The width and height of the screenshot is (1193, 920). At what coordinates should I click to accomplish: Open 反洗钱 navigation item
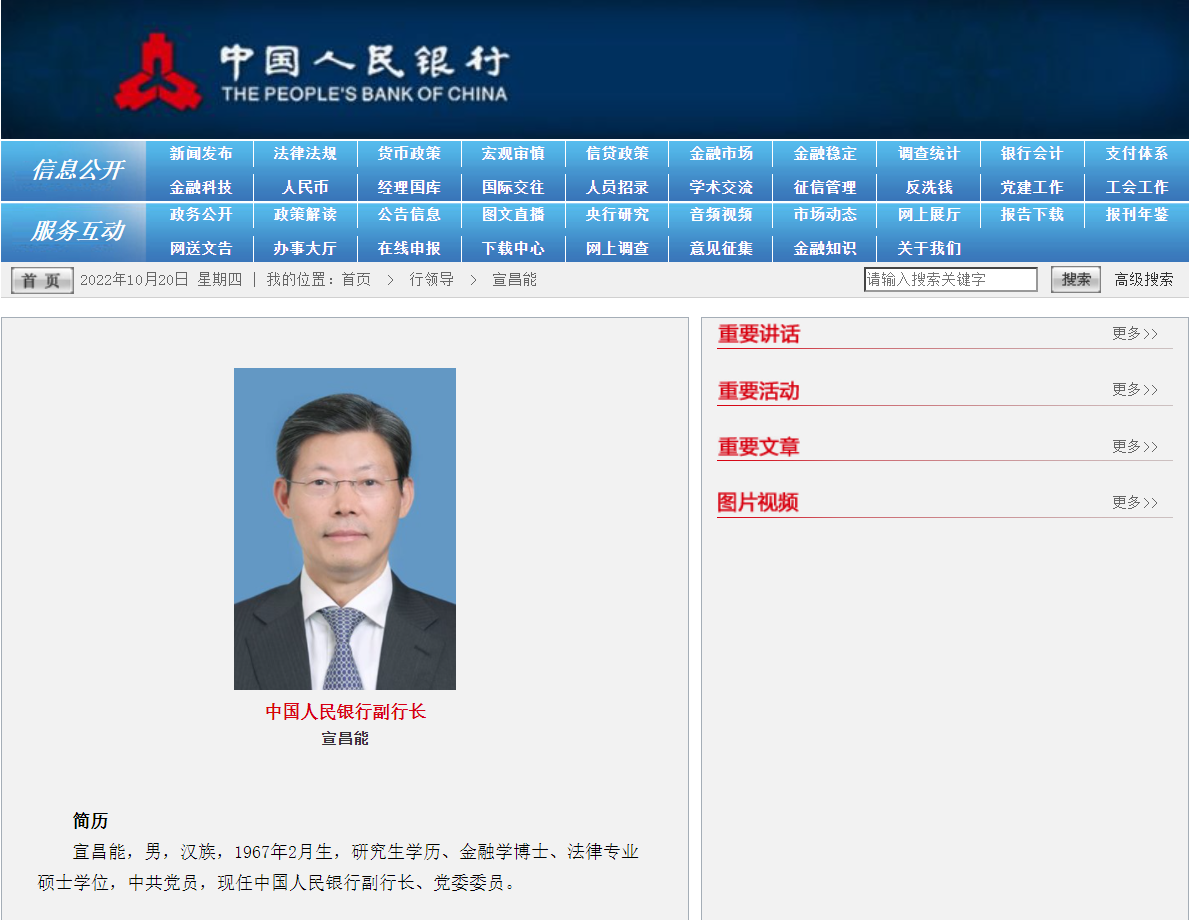coord(929,188)
